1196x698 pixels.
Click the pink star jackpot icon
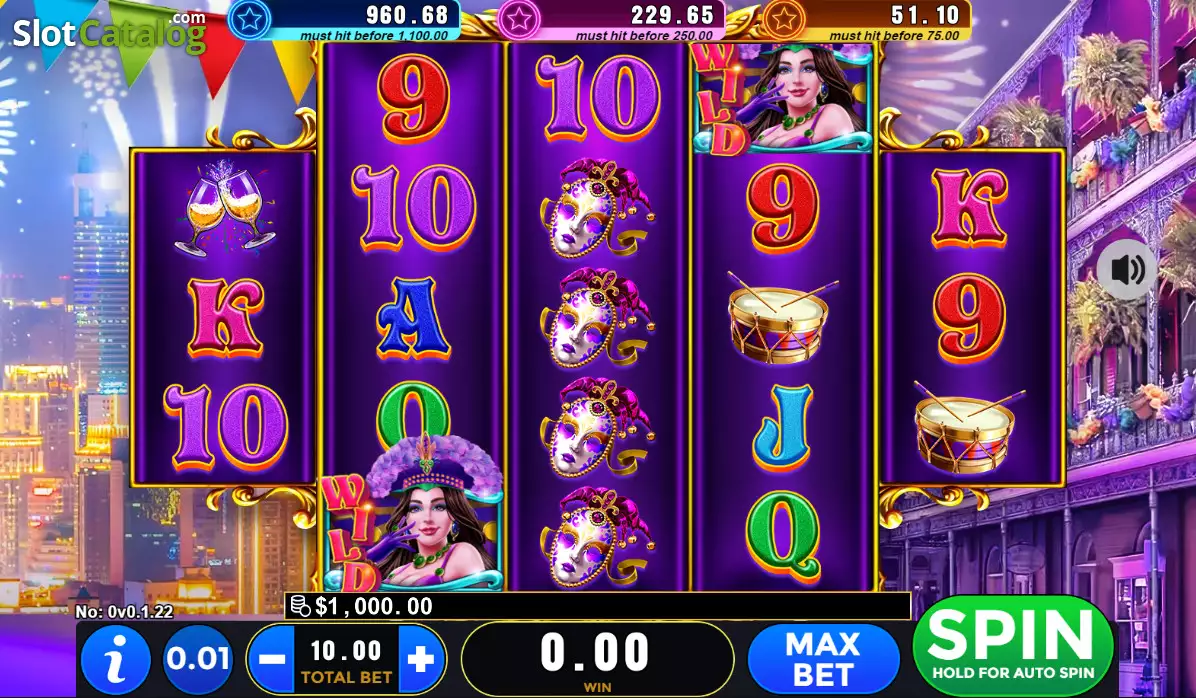[x=519, y=19]
